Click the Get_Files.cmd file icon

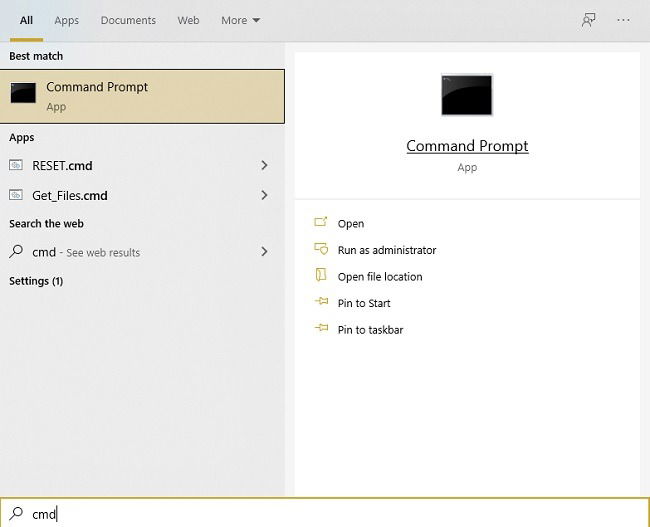16,194
